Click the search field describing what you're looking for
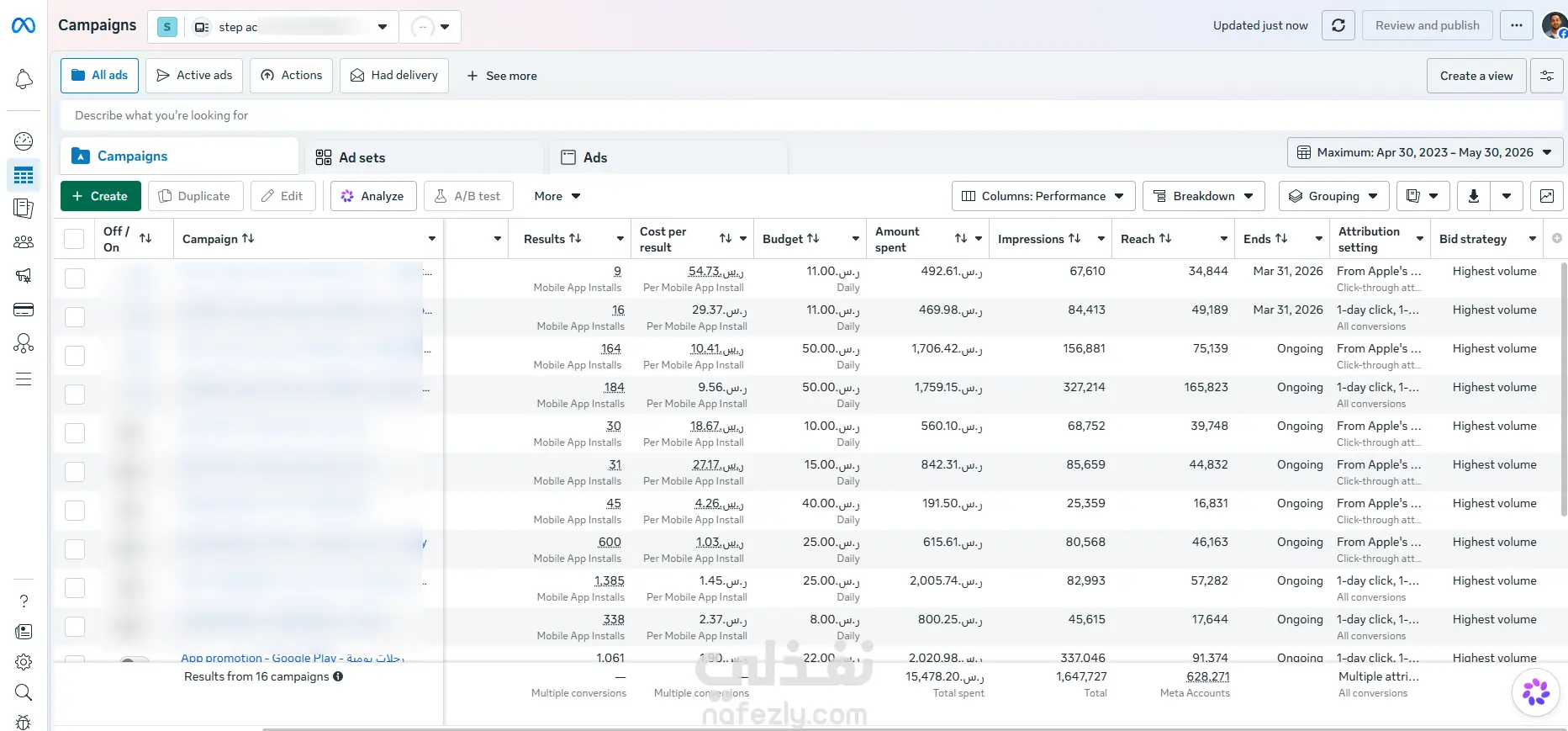Image resolution: width=1568 pixels, height=731 pixels. pyautogui.click(x=811, y=115)
